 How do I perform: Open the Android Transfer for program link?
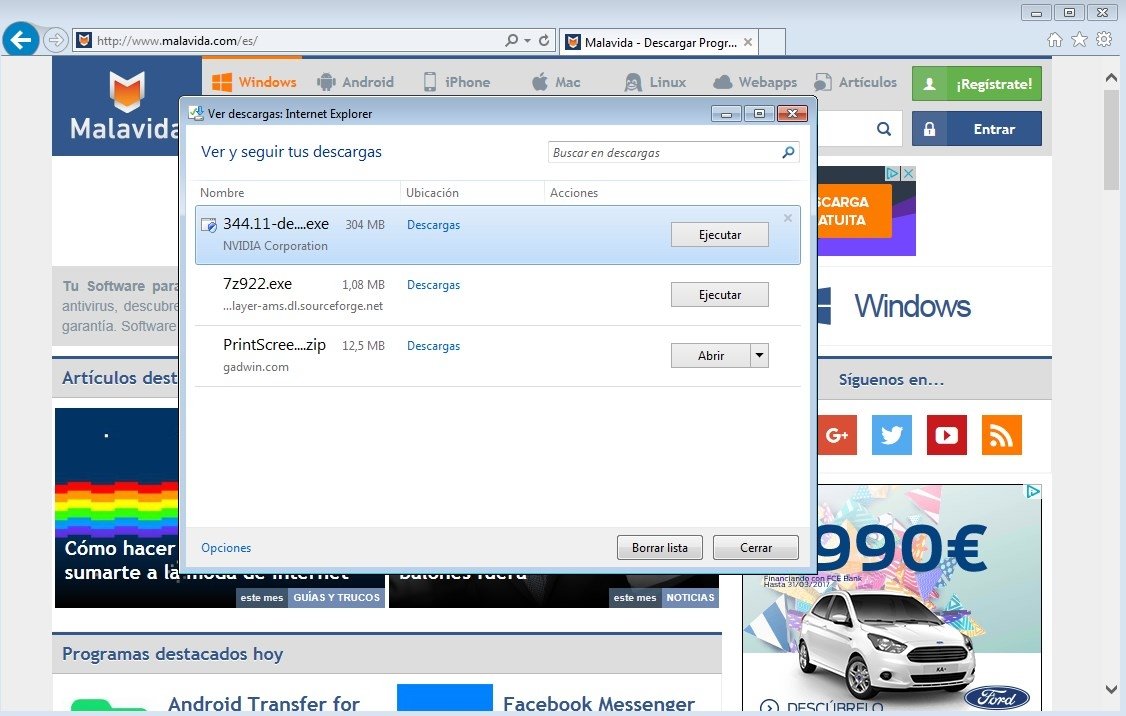264,704
